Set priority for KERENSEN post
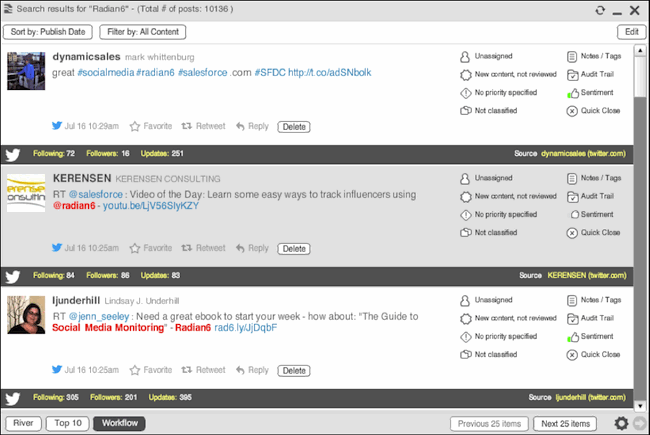The height and width of the screenshot is (435, 650). coord(499,214)
